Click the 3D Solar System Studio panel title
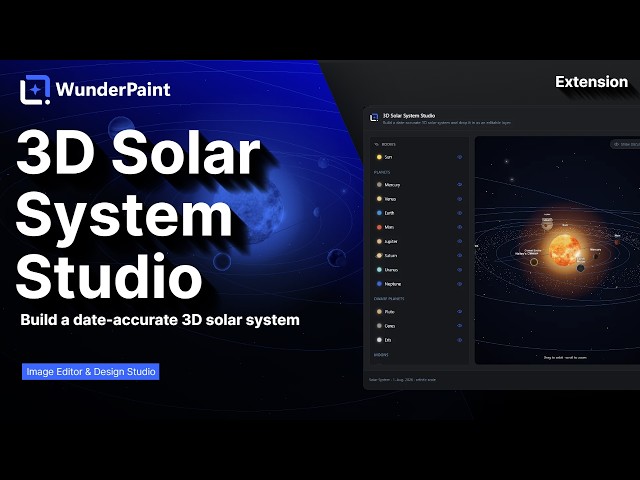The height and width of the screenshot is (480, 640). tap(409, 116)
